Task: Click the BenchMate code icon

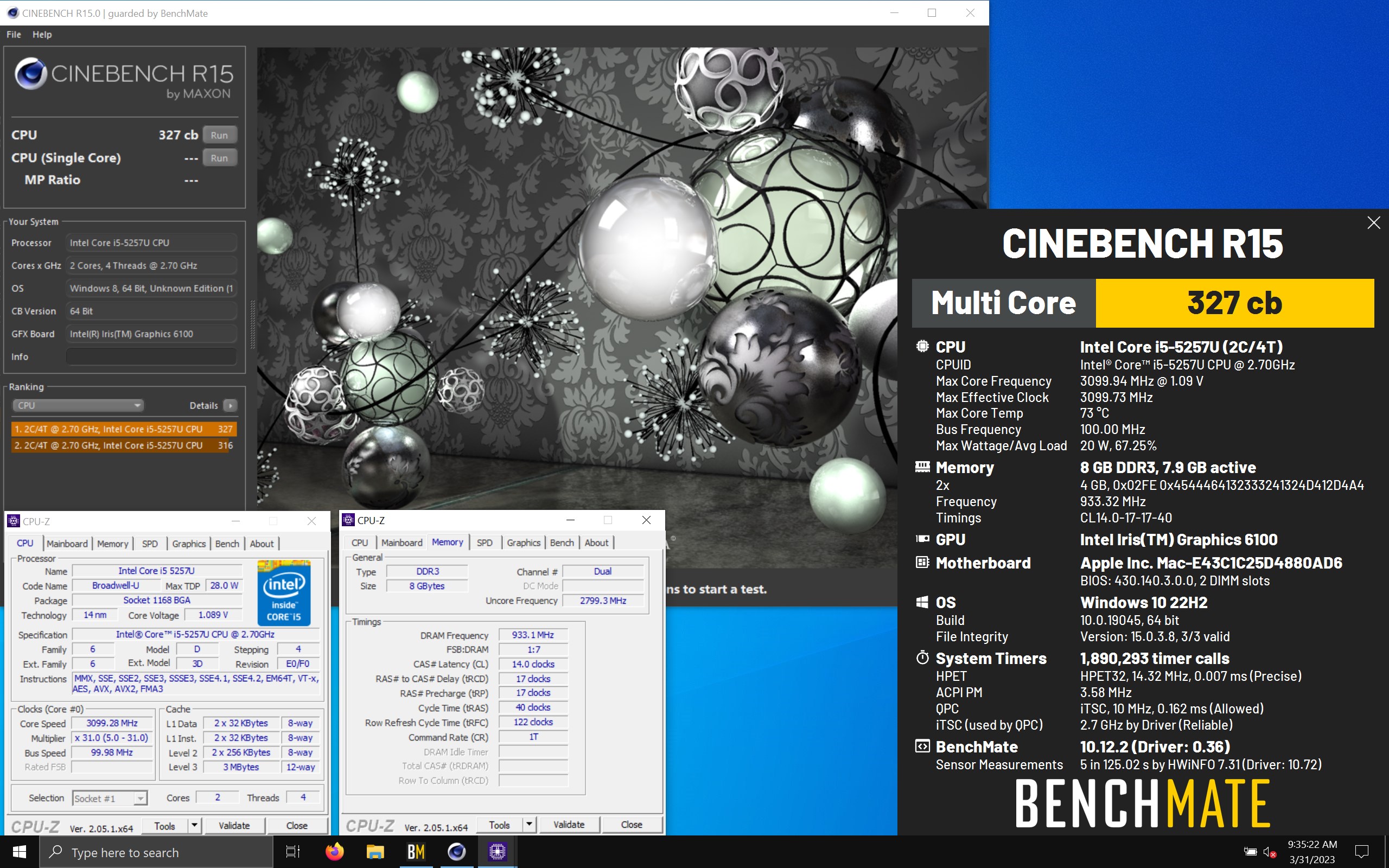Action: [x=922, y=746]
